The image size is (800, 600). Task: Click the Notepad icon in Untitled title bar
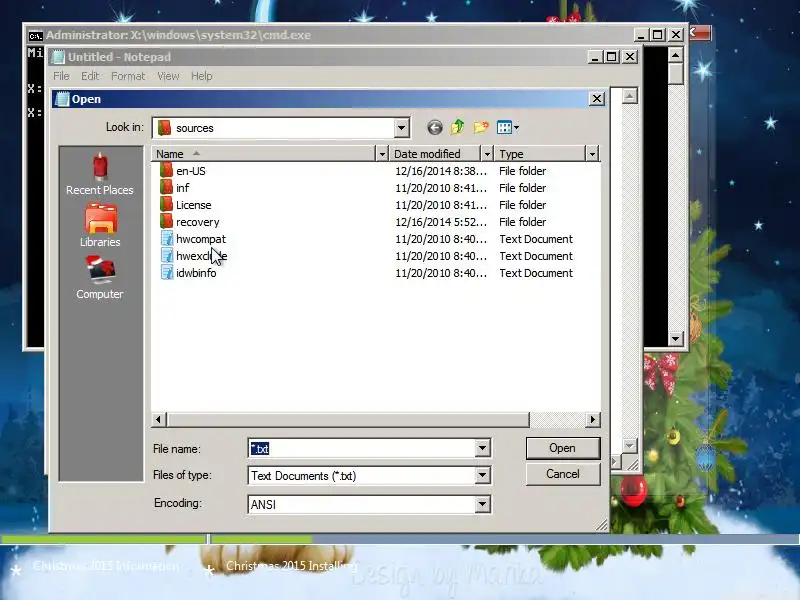click(x=59, y=57)
